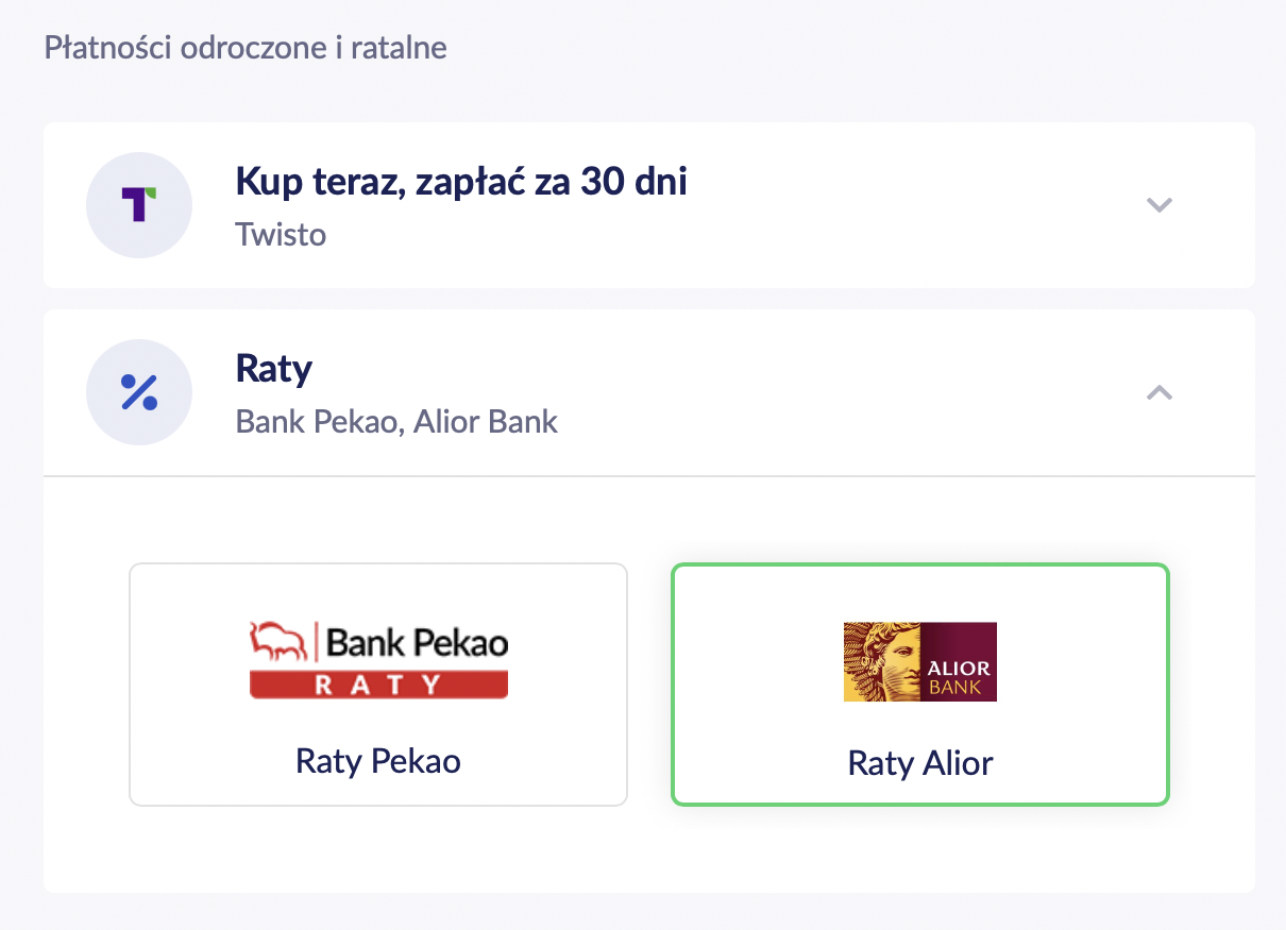The width and height of the screenshot is (1286, 930).
Task: Click the golden face in the Alior logo
Action: coord(882,661)
